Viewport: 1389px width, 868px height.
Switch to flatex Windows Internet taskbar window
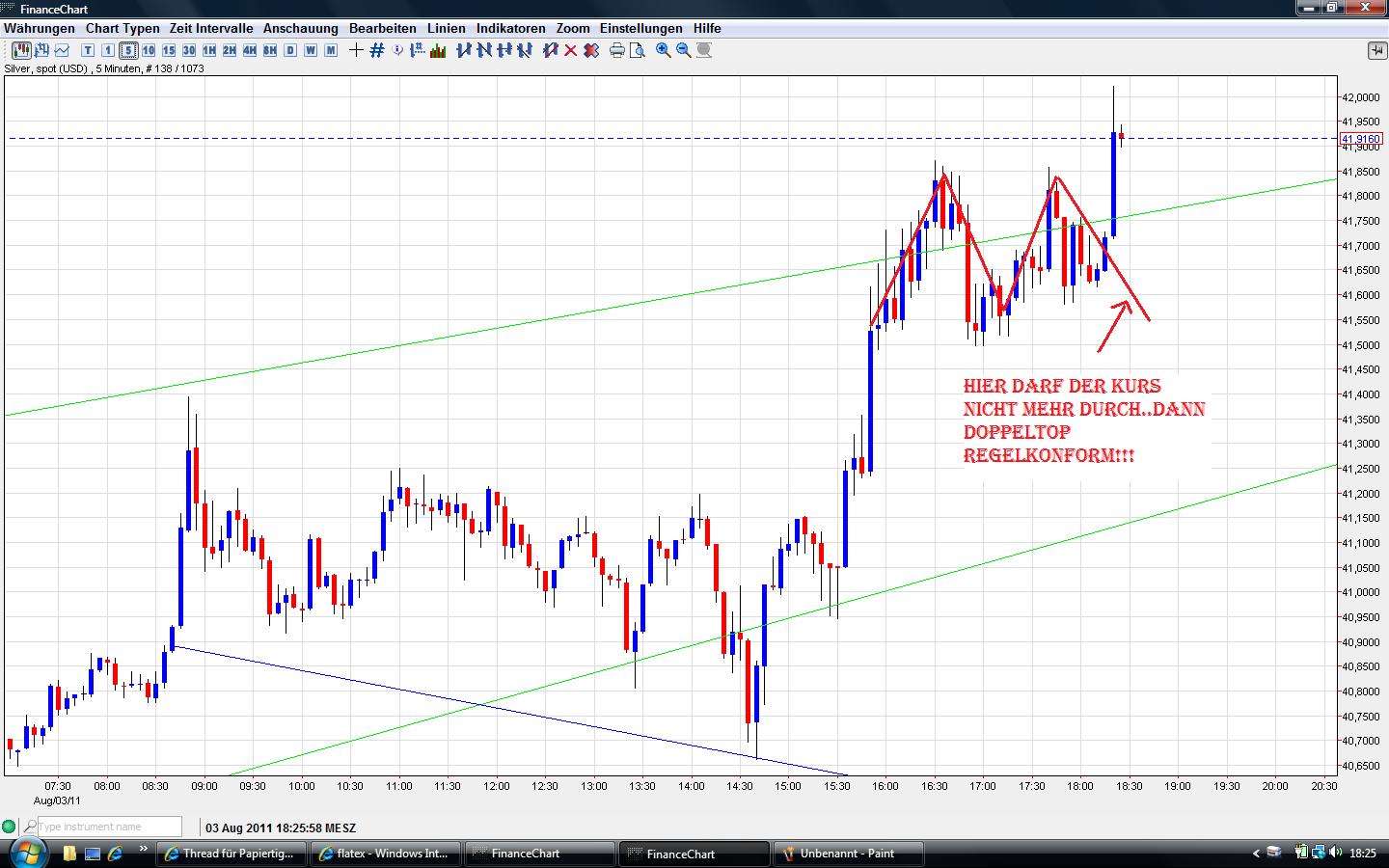[386, 854]
